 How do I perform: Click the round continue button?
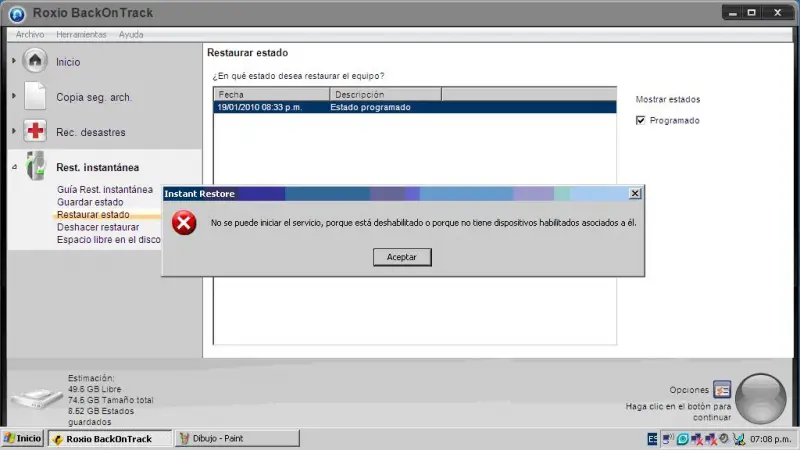[761, 398]
